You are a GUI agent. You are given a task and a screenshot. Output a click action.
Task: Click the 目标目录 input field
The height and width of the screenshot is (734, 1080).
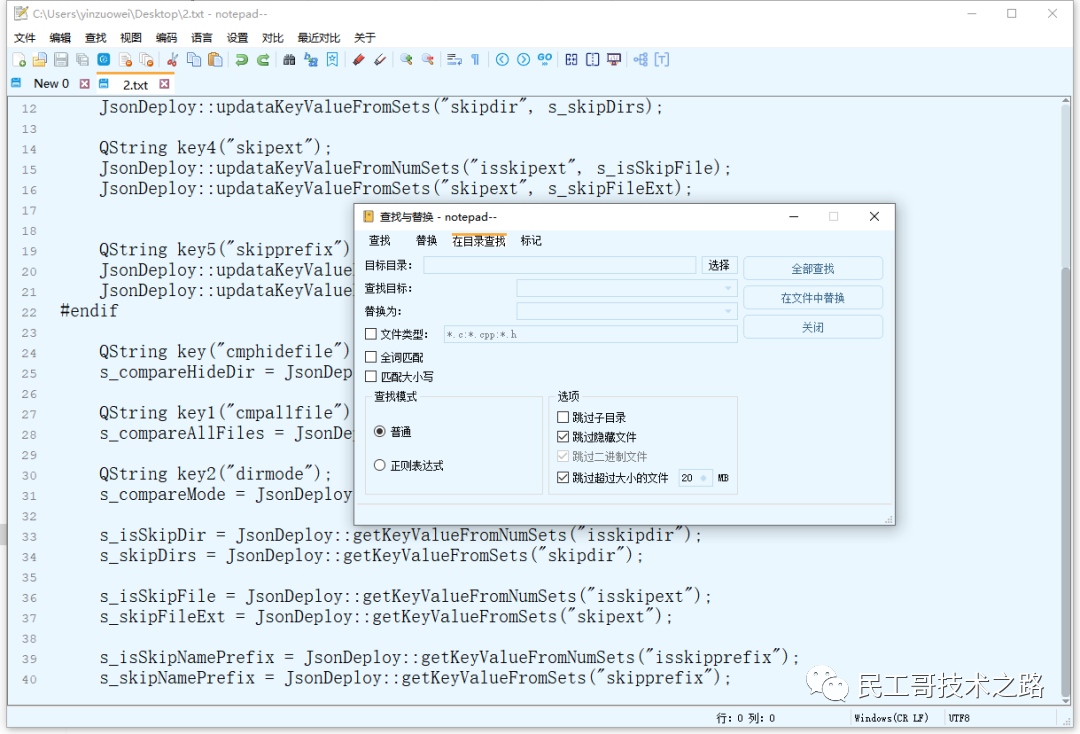(560, 265)
